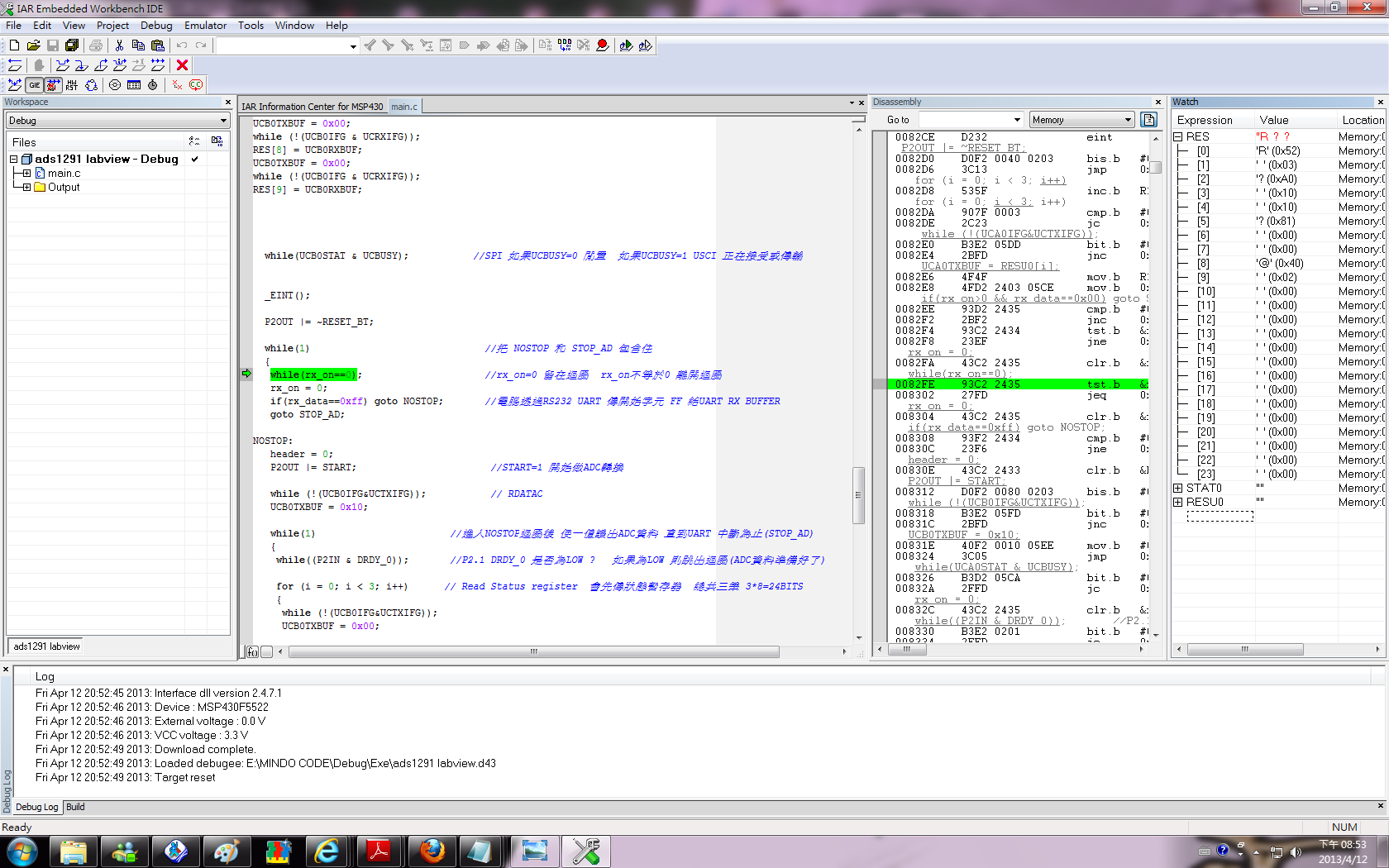Collapse the RES array in Watch
Viewport: 1389px width, 868px height.
point(1178,137)
